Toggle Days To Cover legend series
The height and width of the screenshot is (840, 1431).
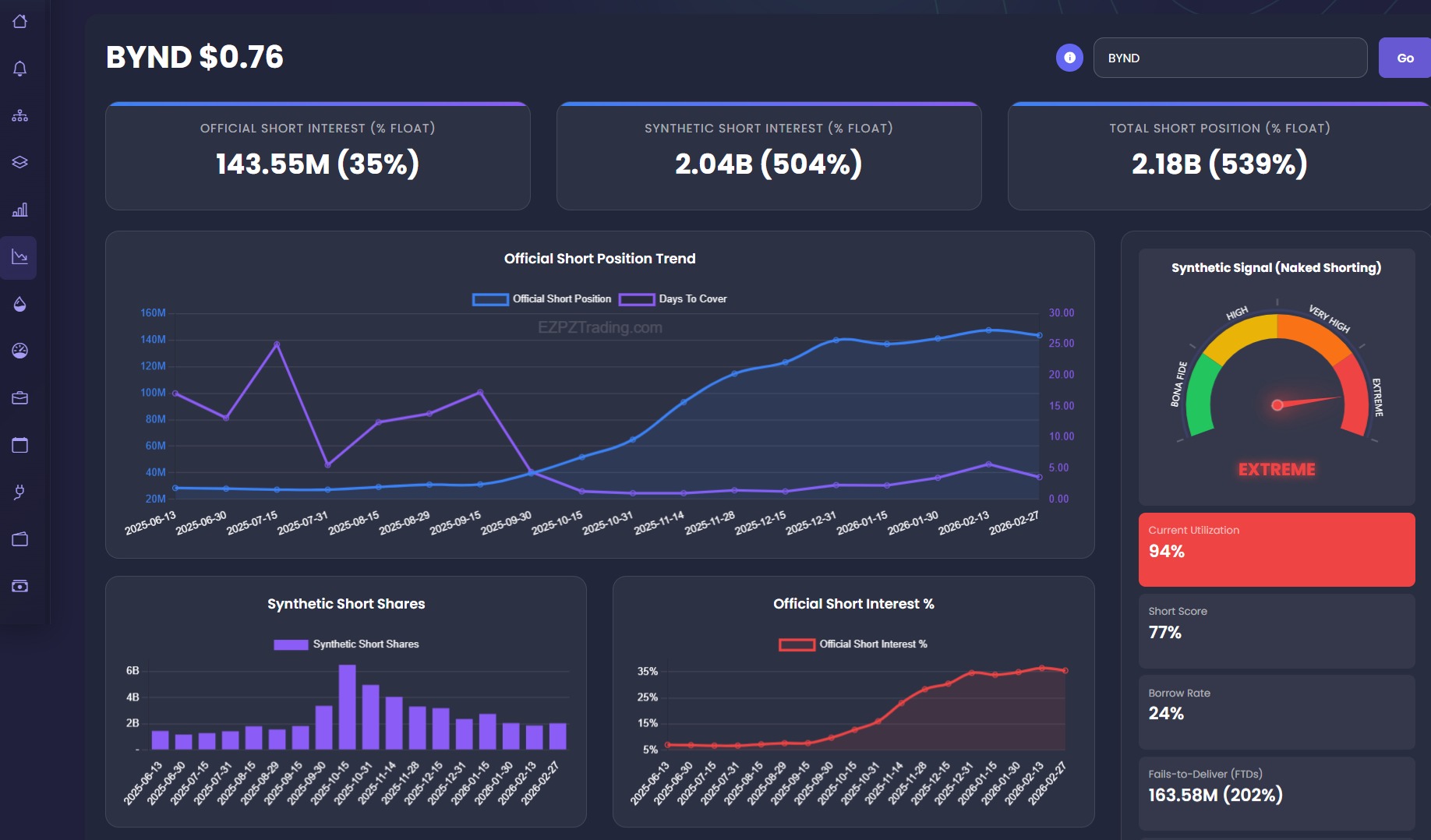(673, 299)
